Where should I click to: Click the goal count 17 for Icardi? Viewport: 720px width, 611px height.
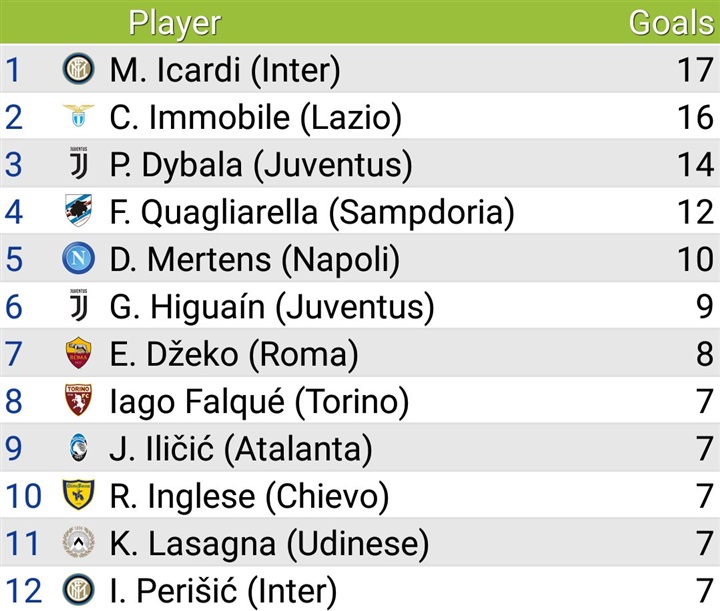tap(694, 71)
